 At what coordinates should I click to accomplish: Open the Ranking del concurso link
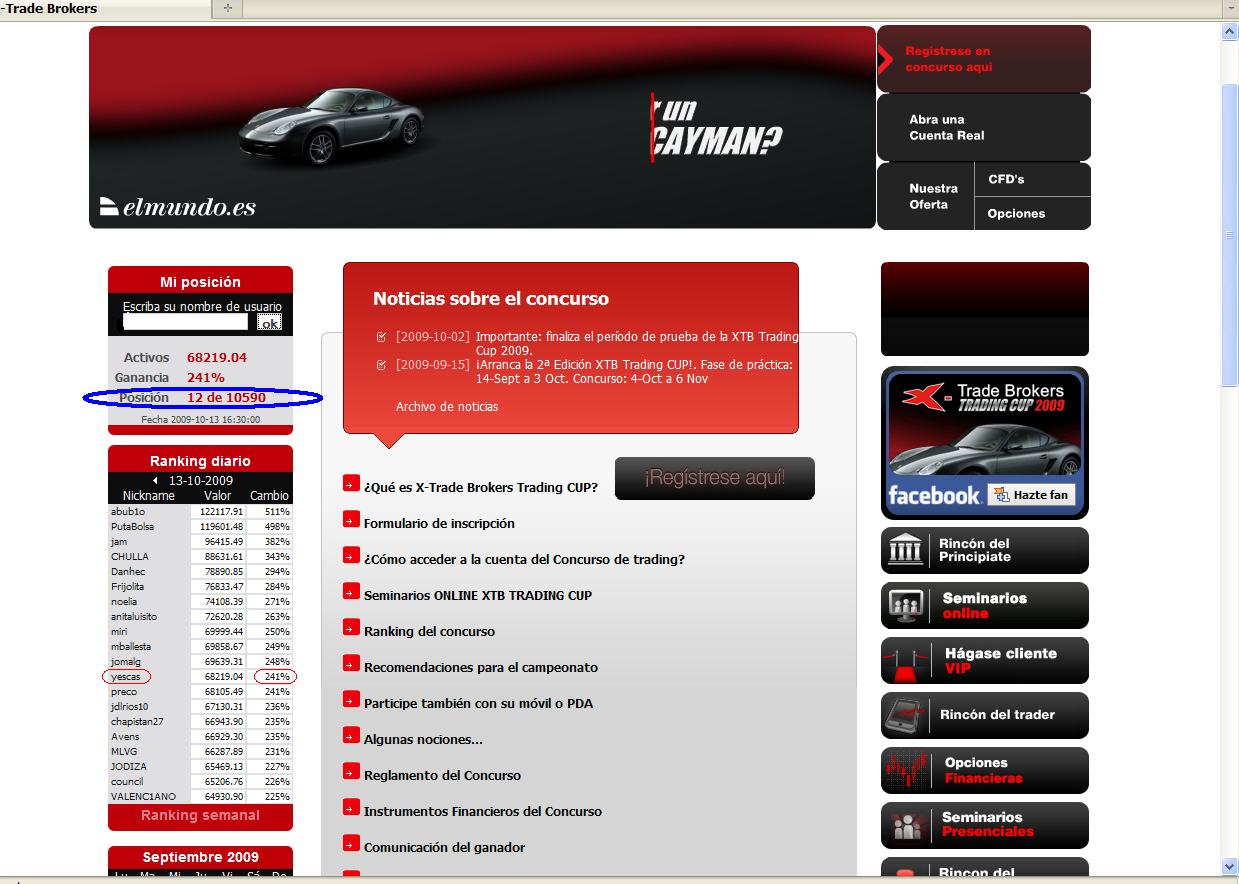pos(429,631)
